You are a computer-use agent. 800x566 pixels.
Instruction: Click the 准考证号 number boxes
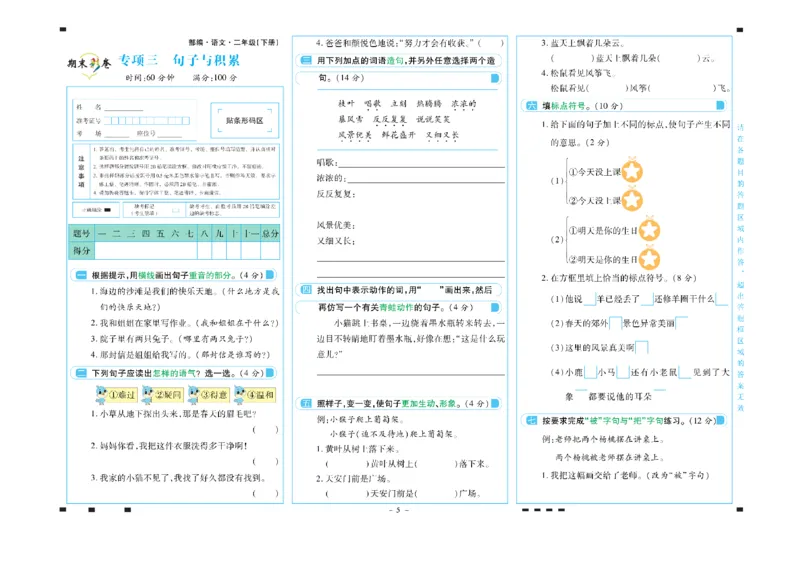147,120
